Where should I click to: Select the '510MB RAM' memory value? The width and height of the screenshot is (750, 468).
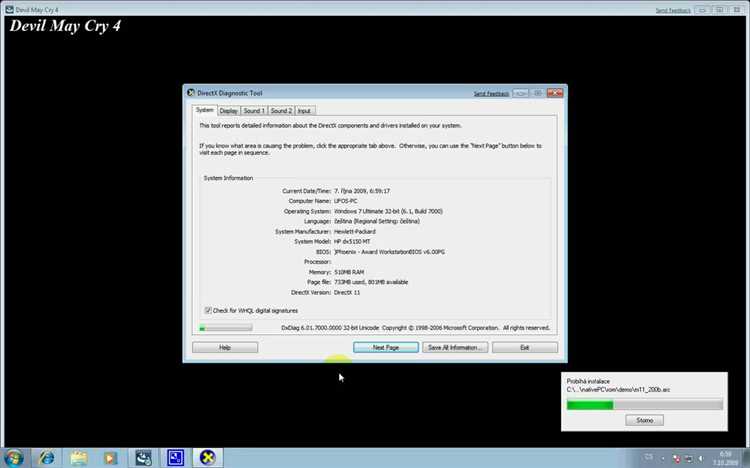tap(349, 272)
